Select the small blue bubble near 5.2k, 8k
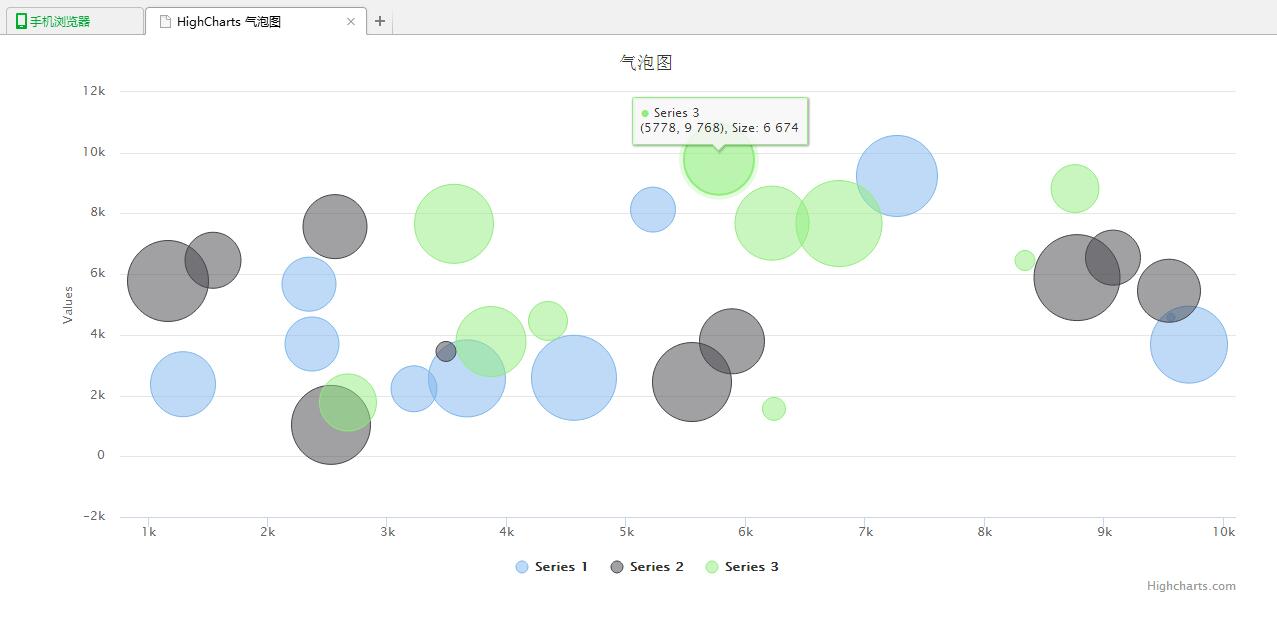Viewport: 1277px width, 626px height. 653,210
